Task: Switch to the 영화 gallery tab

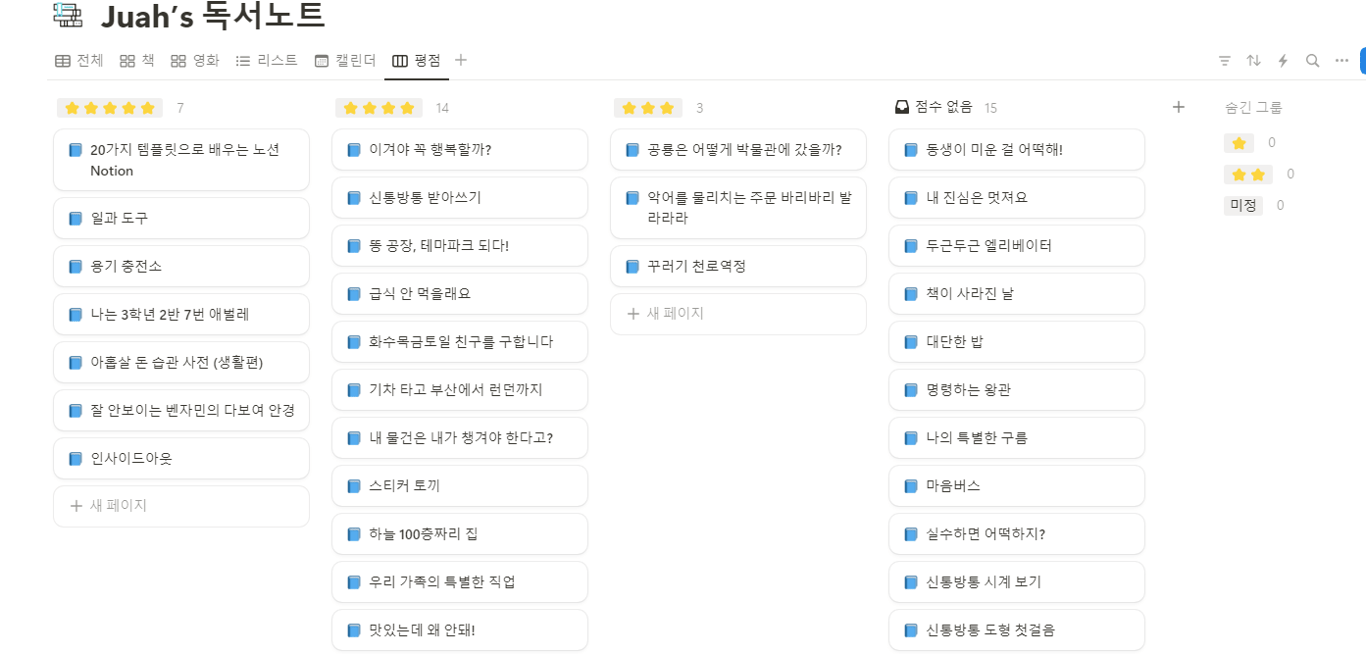Action: click(195, 61)
